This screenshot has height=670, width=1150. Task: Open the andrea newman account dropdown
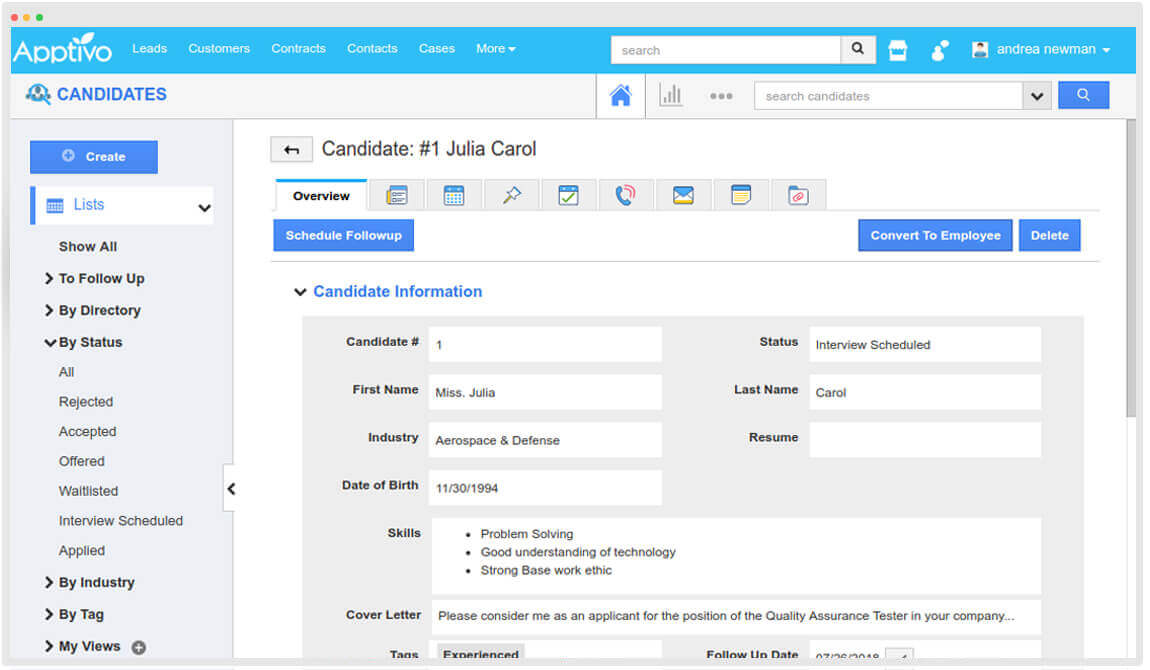pyautogui.click(x=1042, y=47)
